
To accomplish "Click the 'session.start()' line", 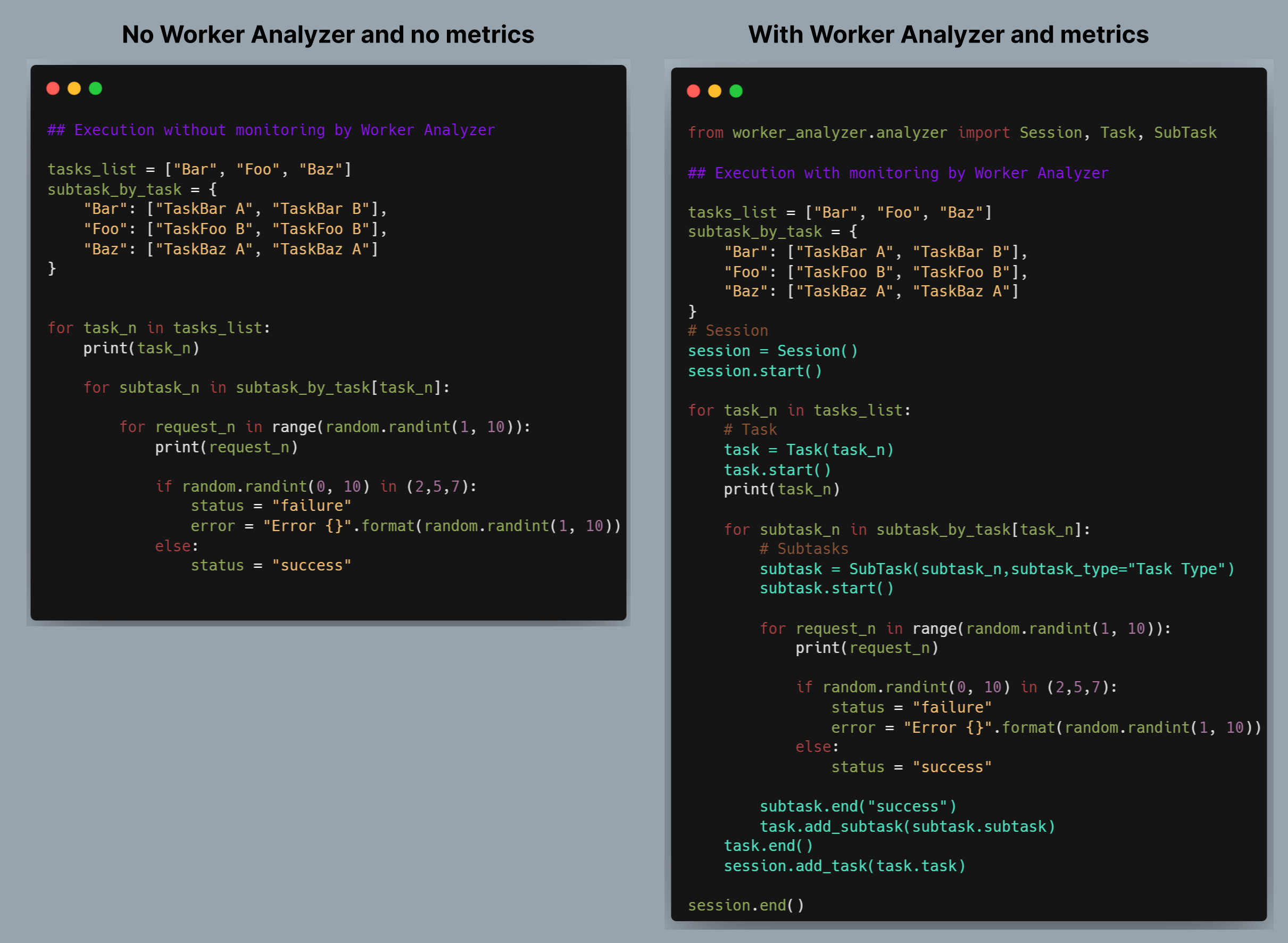I will (754, 371).
